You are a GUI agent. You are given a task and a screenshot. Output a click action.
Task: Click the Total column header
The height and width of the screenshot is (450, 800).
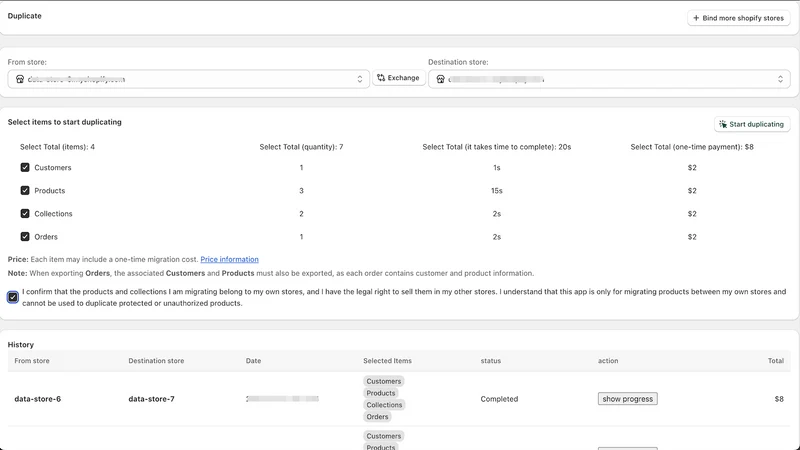(776, 361)
